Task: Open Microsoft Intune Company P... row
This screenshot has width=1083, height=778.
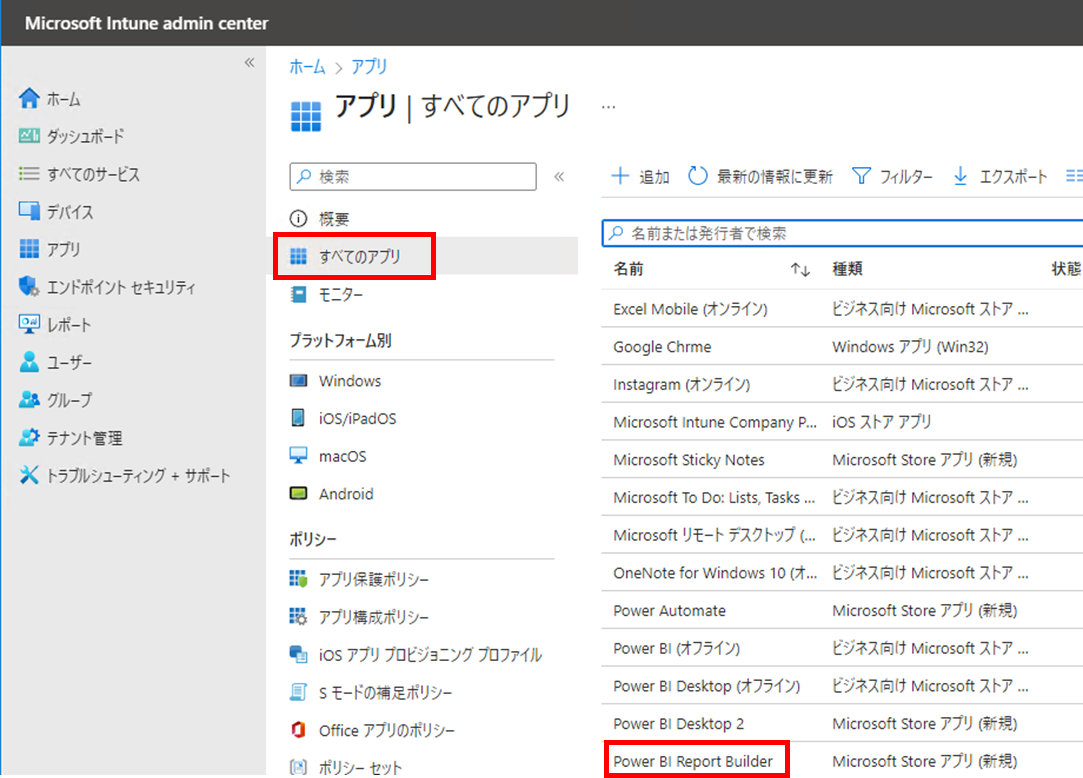Action: click(714, 422)
